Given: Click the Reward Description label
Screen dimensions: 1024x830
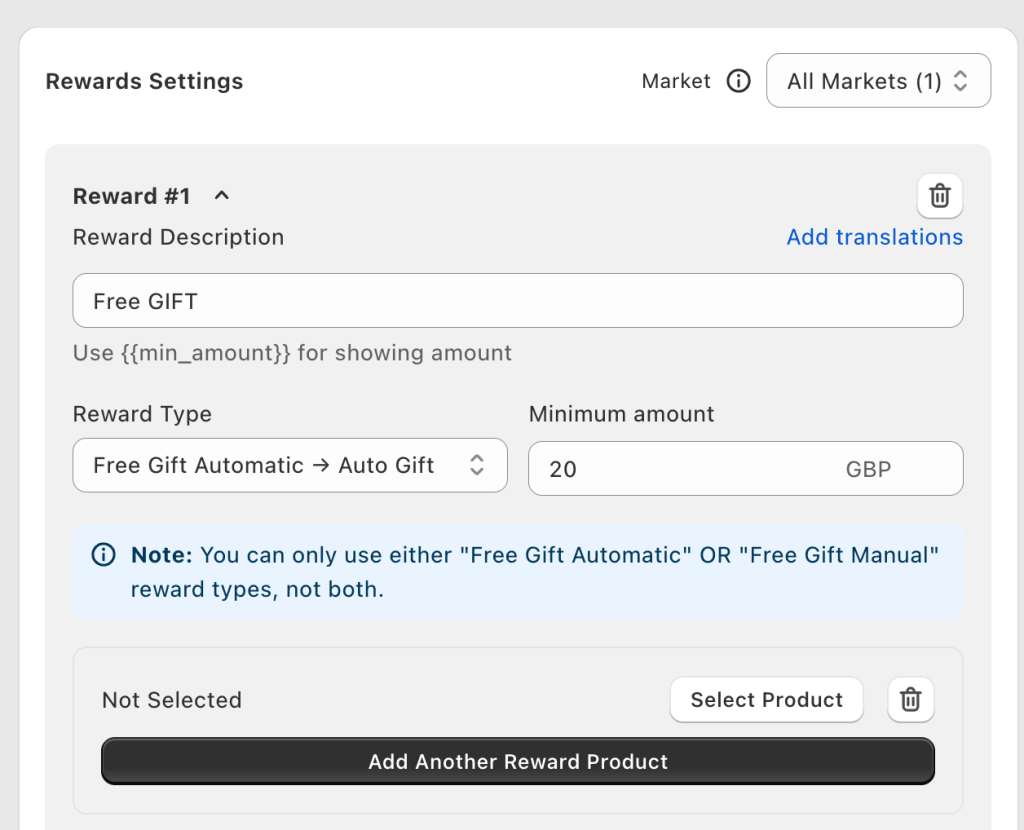Looking at the screenshot, I should (x=178, y=237).
